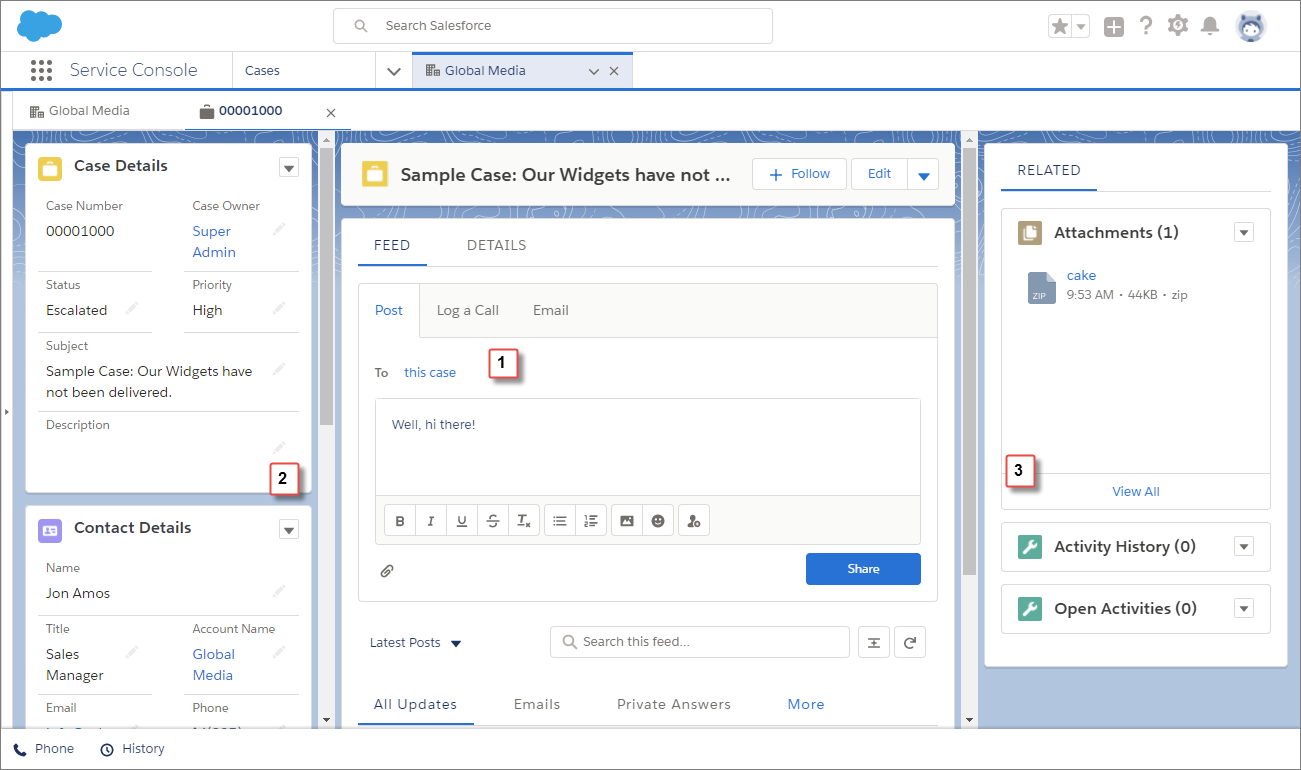Open the Contact Details actions dropdown
This screenshot has height=770, width=1301.
(289, 529)
